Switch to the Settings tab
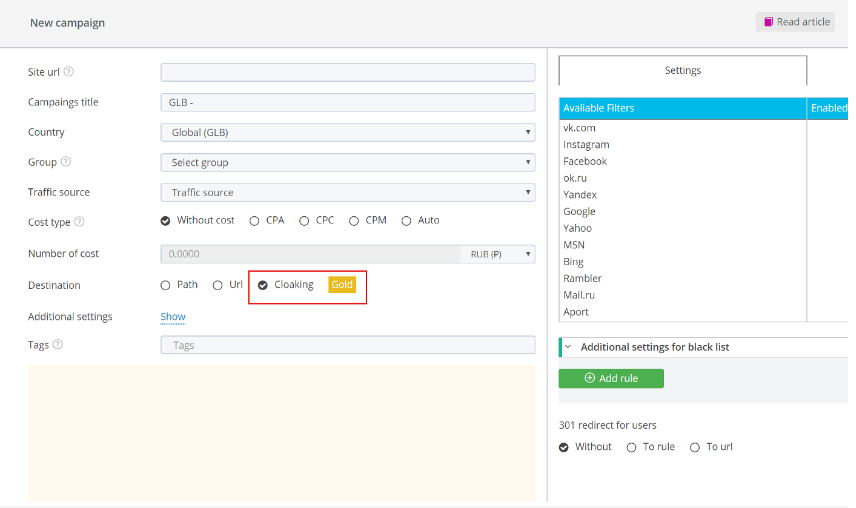 click(x=683, y=71)
